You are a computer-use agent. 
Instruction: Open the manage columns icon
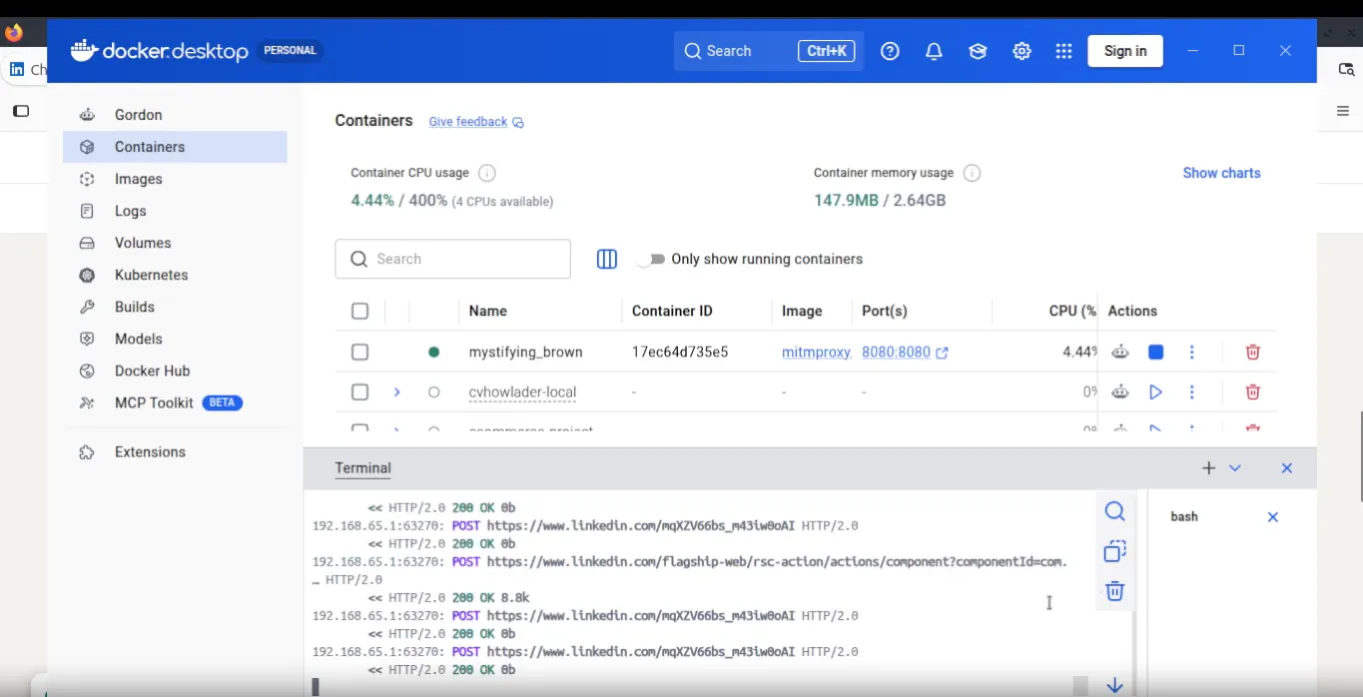pyautogui.click(x=607, y=259)
